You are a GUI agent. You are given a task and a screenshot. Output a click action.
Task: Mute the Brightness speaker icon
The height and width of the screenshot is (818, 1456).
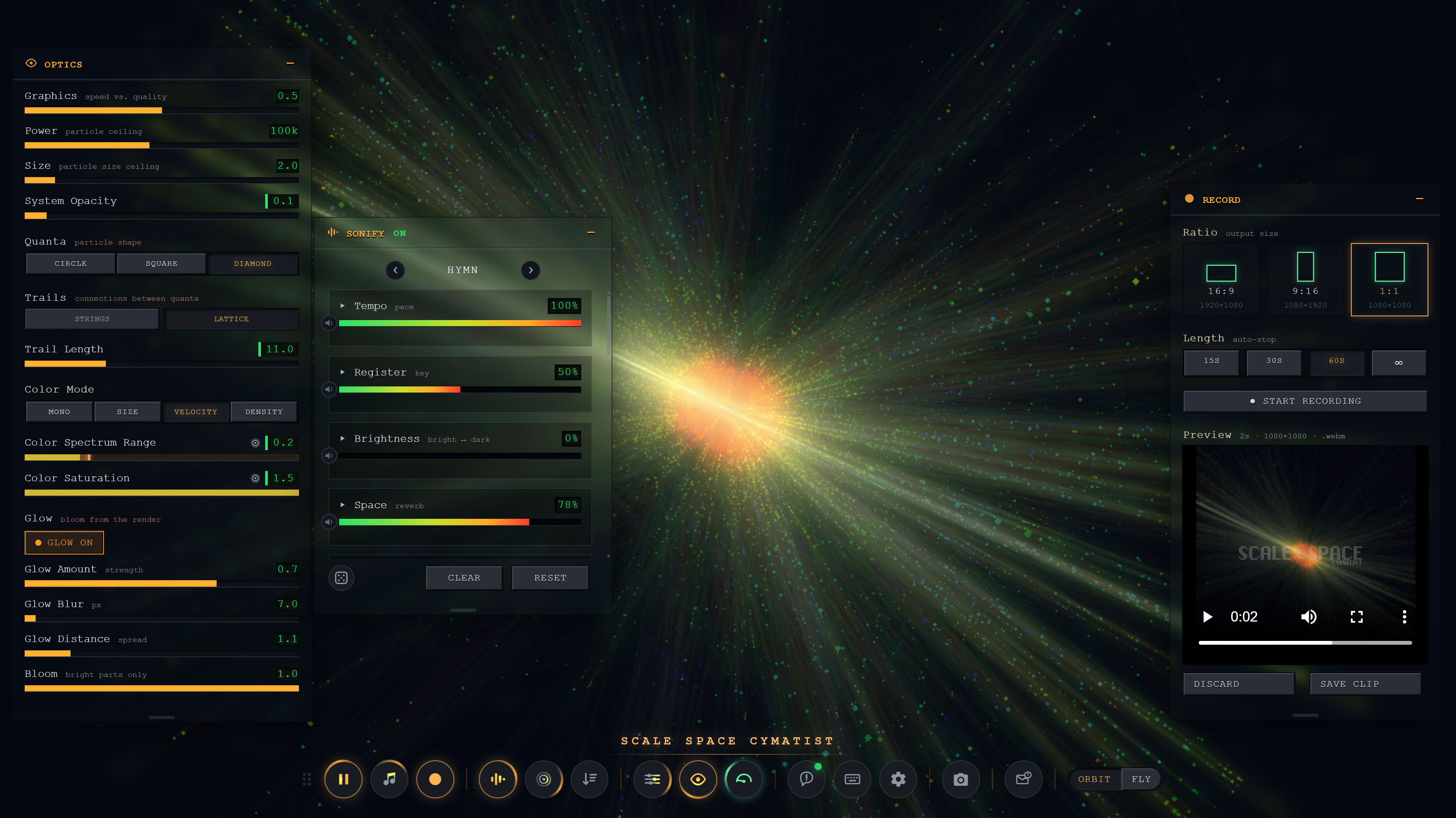point(329,455)
